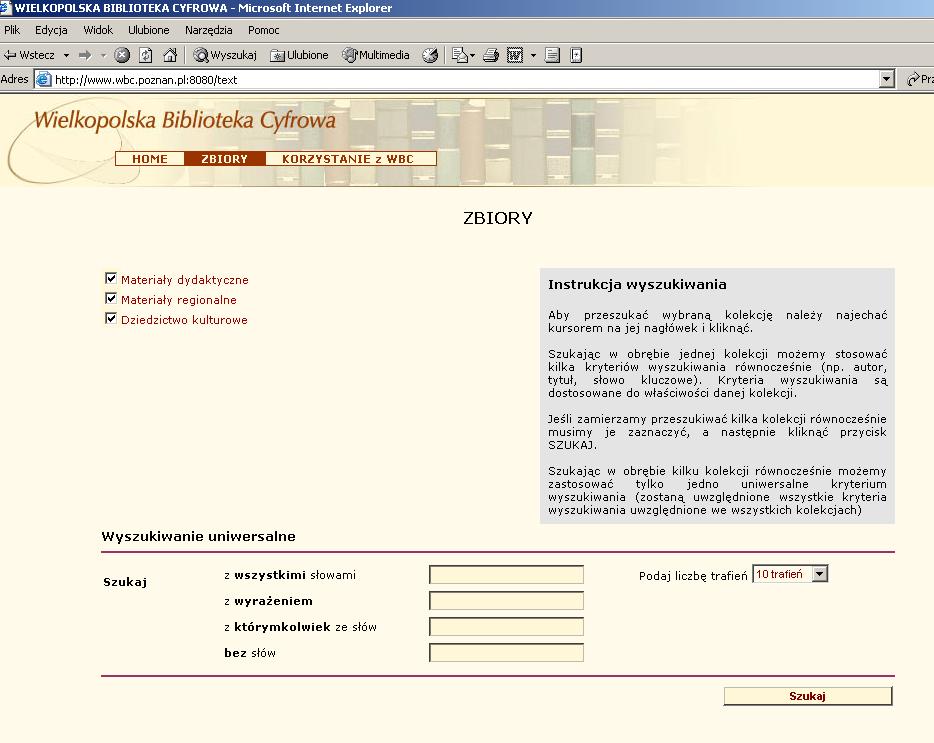Click the Szukaj search button
The image size is (934, 743).
coord(808,696)
